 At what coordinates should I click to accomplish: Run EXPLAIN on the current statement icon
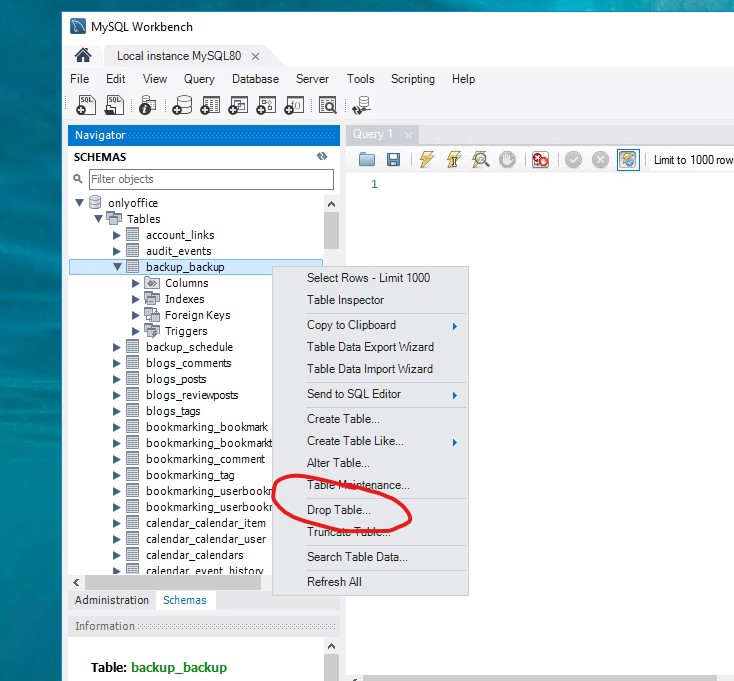click(x=480, y=160)
